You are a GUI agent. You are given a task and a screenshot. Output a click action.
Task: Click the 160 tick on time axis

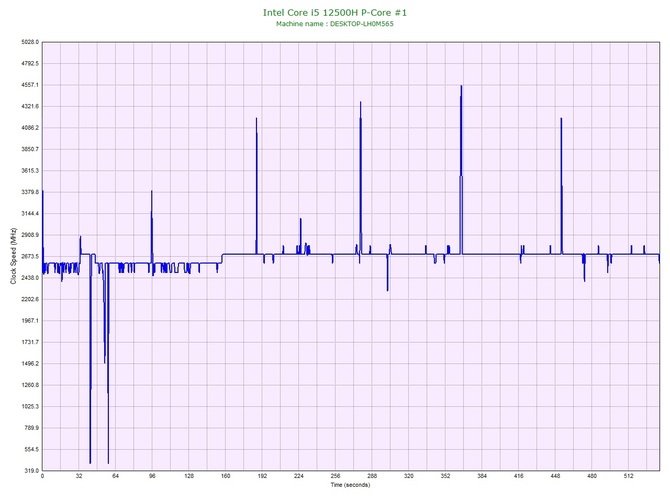tap(226, 476)
